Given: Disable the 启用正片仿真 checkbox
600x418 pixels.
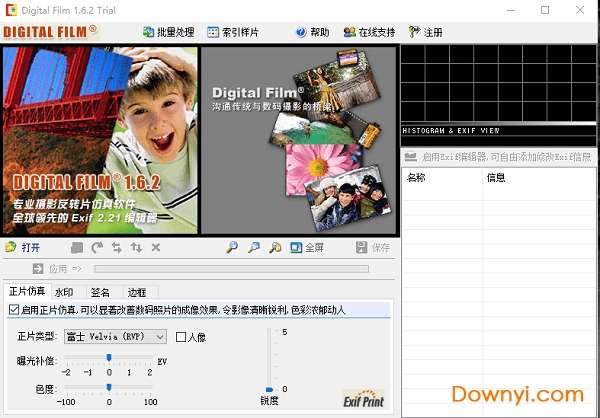Looking at the screenshot, I should click(x=14, y=310).
